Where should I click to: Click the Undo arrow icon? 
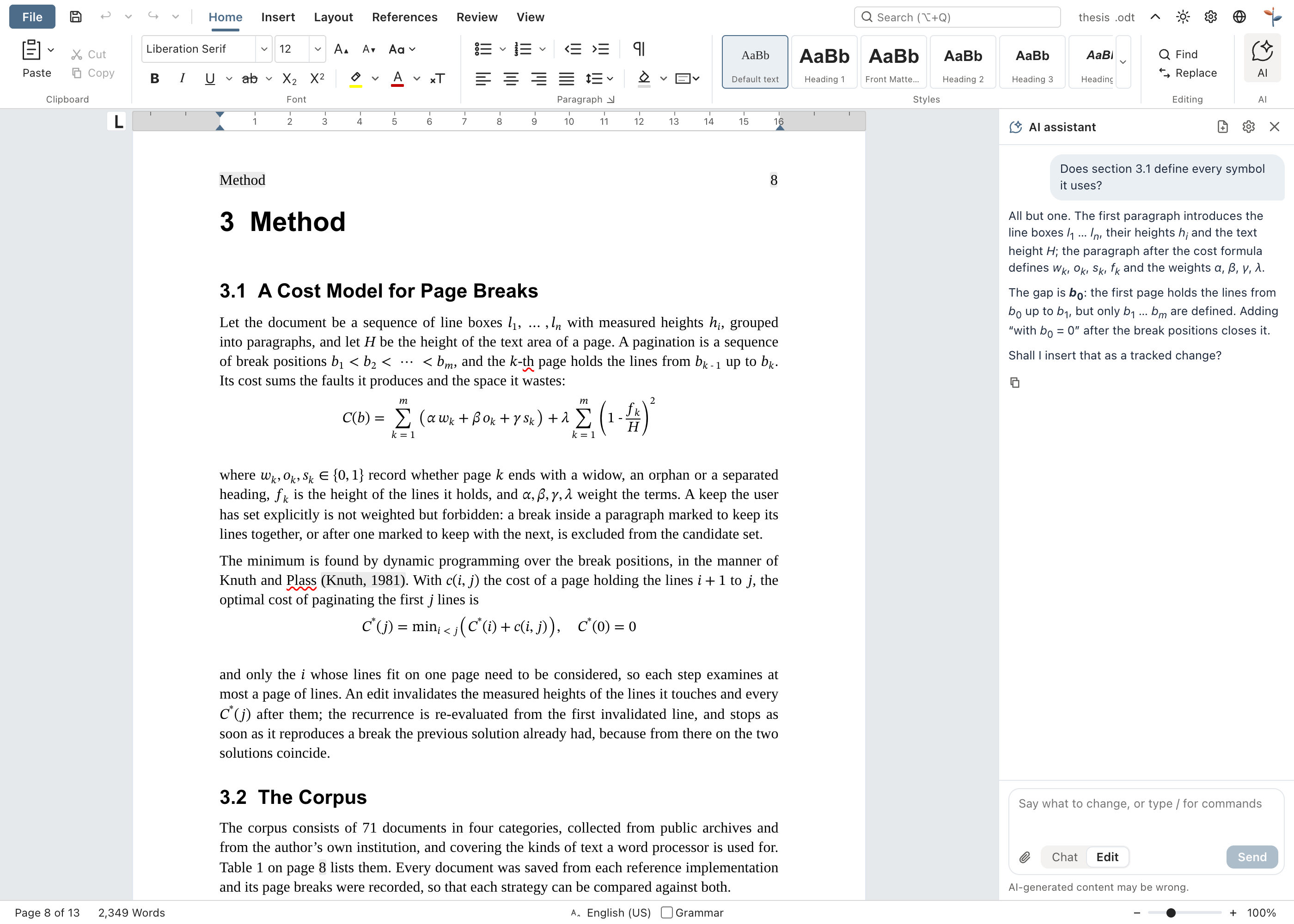tap(105, 17)
